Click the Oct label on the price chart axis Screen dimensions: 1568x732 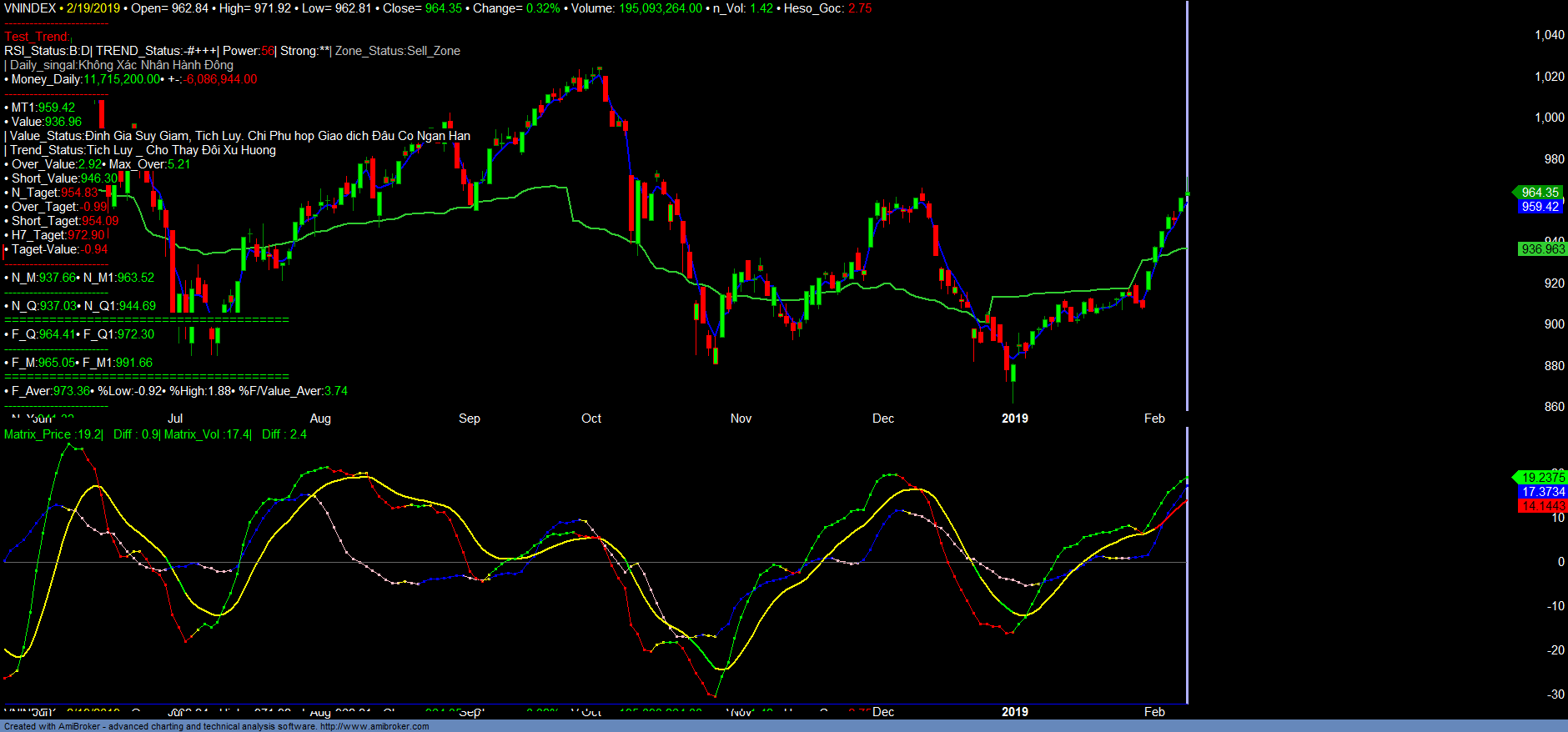pyautogui.click(x=591, y=419)
